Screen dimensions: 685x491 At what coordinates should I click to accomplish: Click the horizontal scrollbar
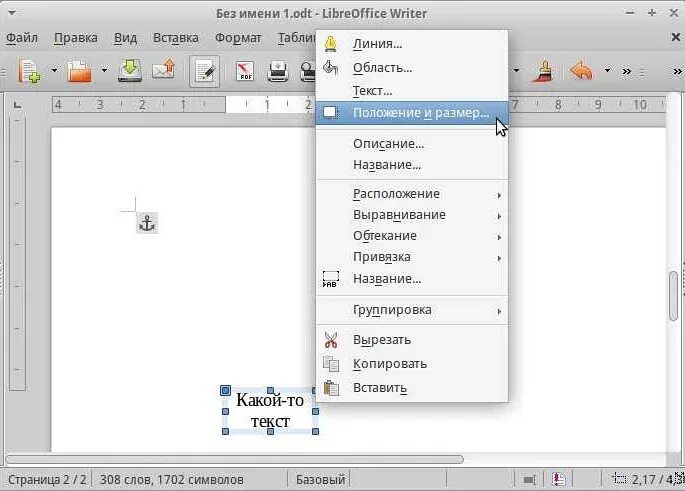pyautogui.click(x=234, y=459)
